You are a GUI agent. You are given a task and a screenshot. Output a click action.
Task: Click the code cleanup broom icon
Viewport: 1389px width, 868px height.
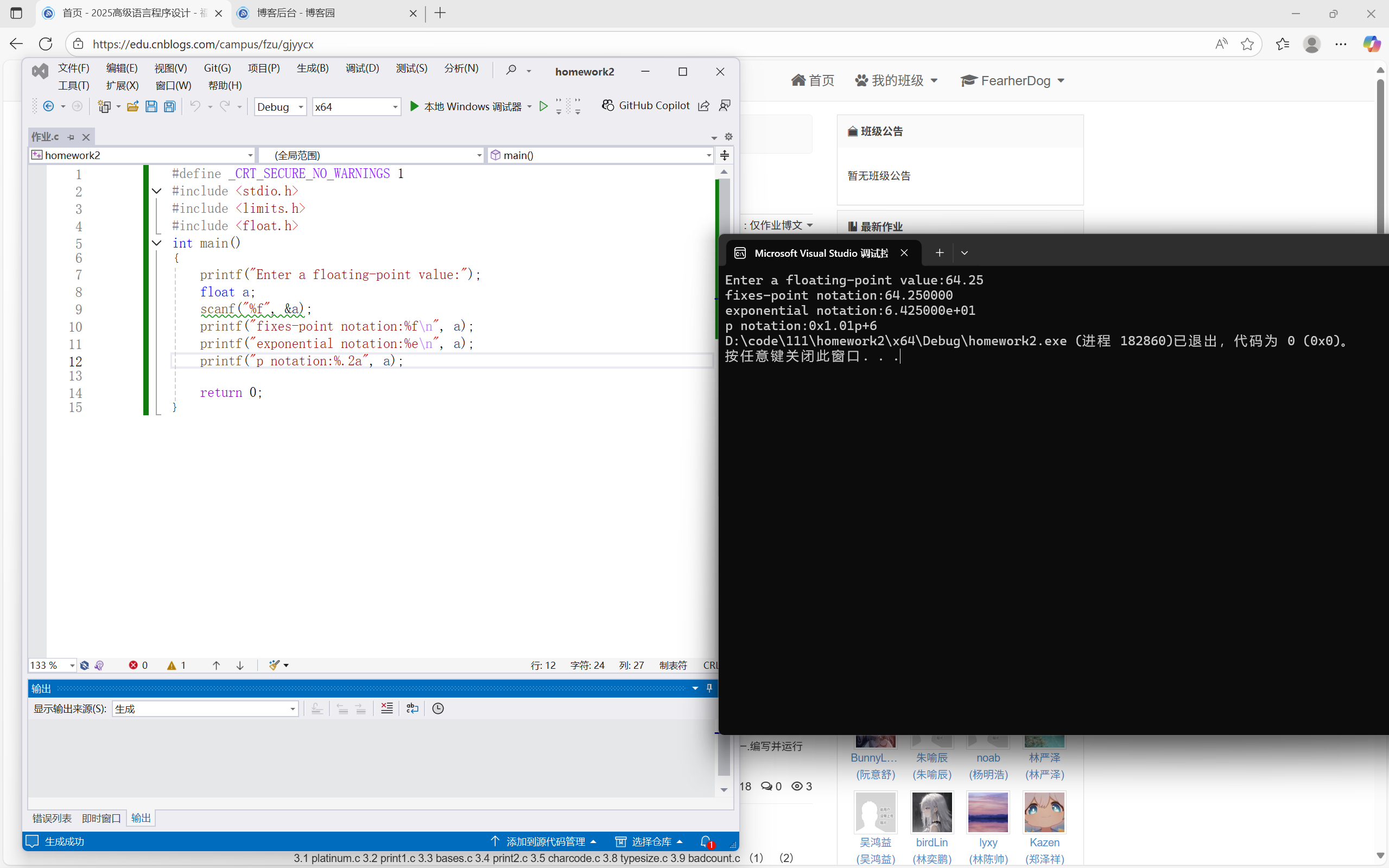(274, 665)
